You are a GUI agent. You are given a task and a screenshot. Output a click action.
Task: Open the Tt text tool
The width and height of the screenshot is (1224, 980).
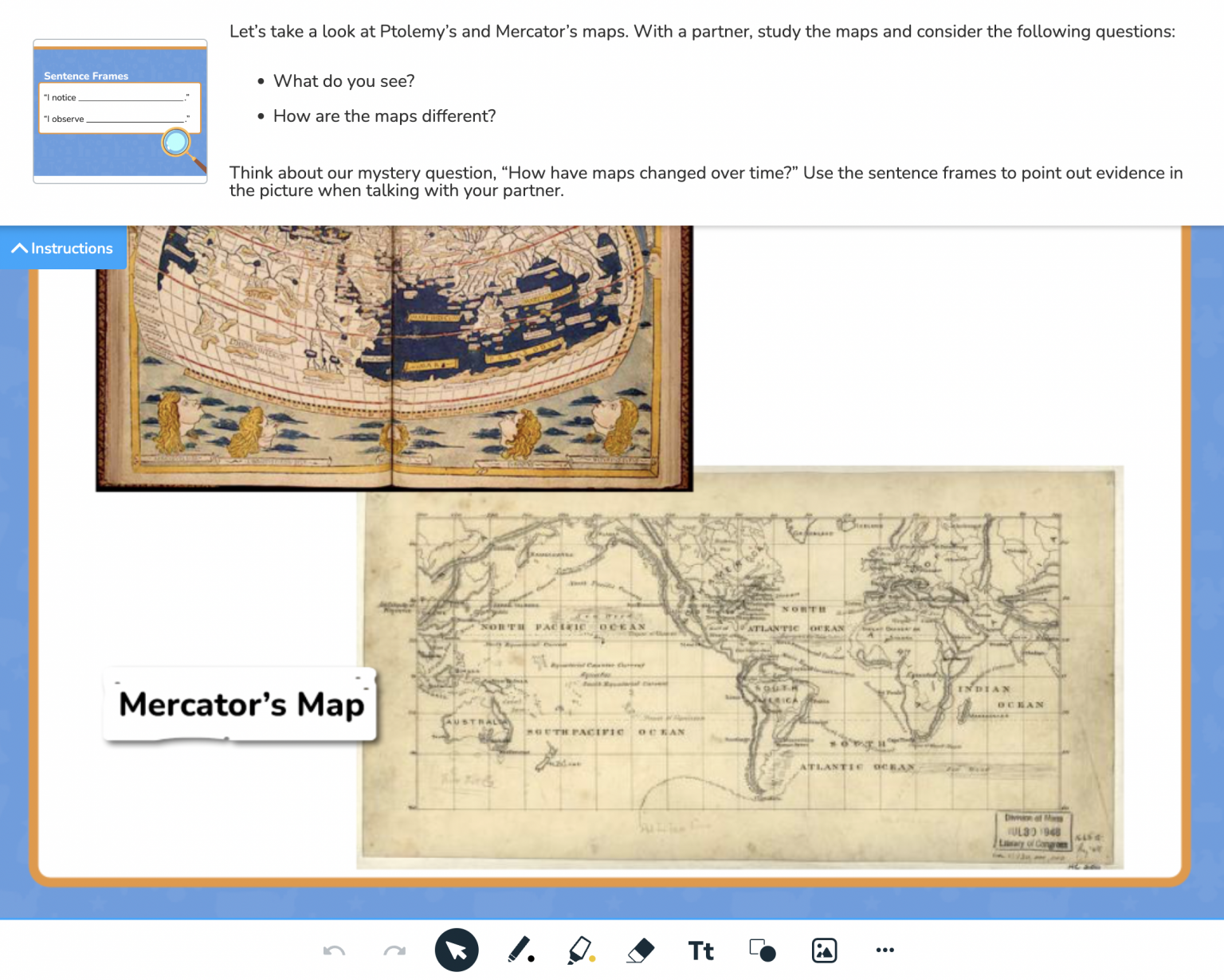tap(700, 950)
